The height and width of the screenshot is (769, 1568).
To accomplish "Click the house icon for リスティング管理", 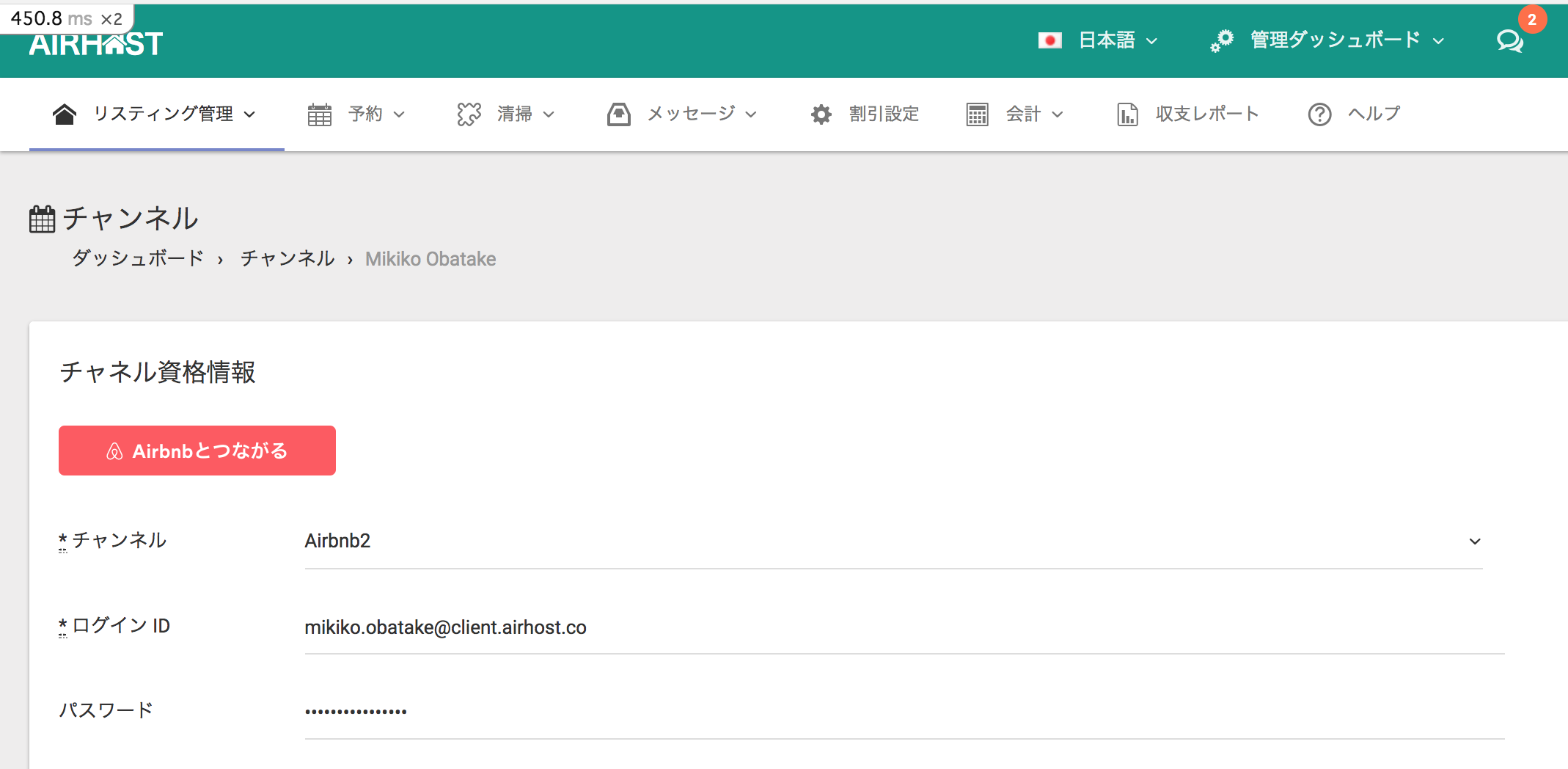I will tap(65, 114).
